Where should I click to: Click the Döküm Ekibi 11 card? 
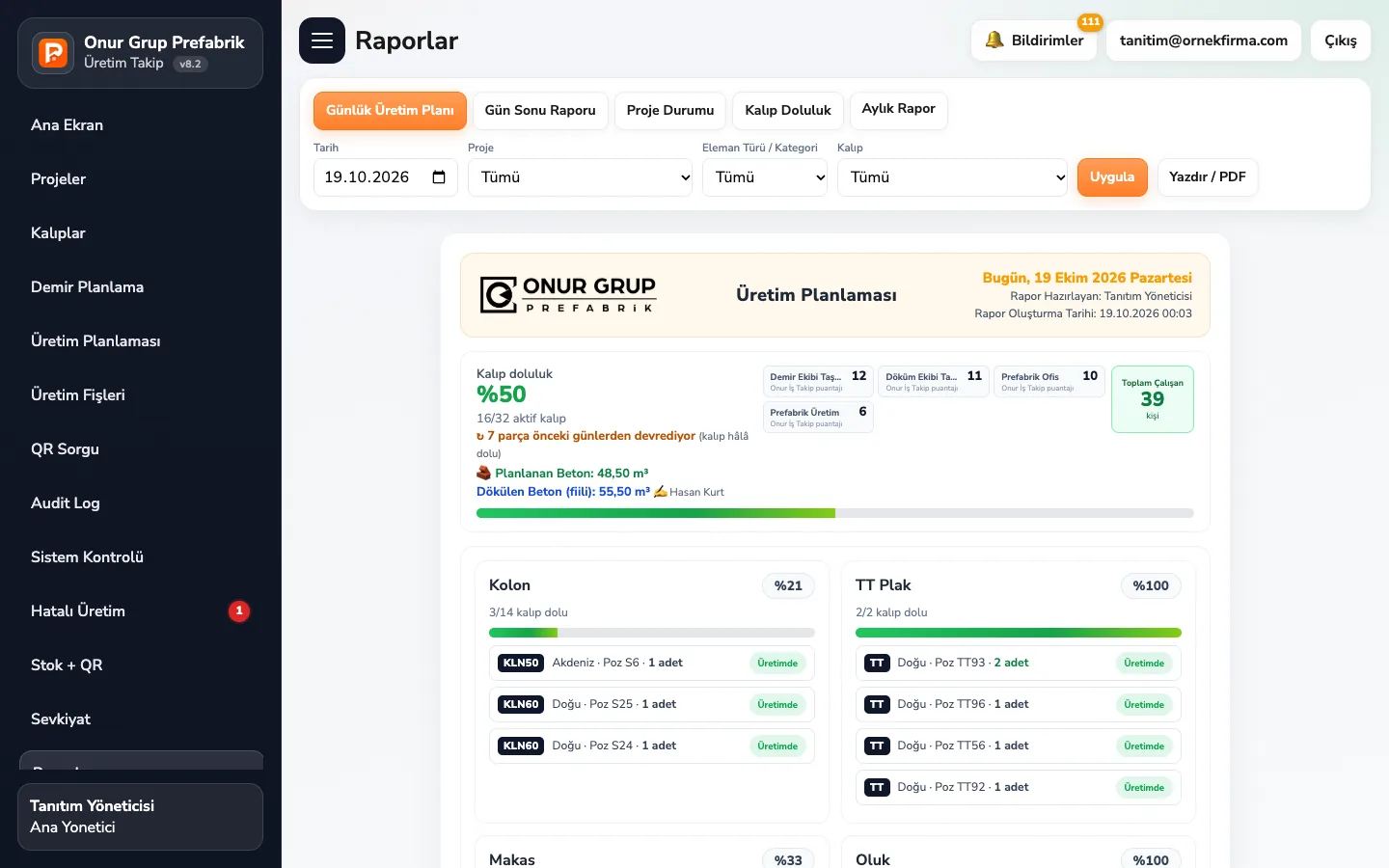[934, 382]
